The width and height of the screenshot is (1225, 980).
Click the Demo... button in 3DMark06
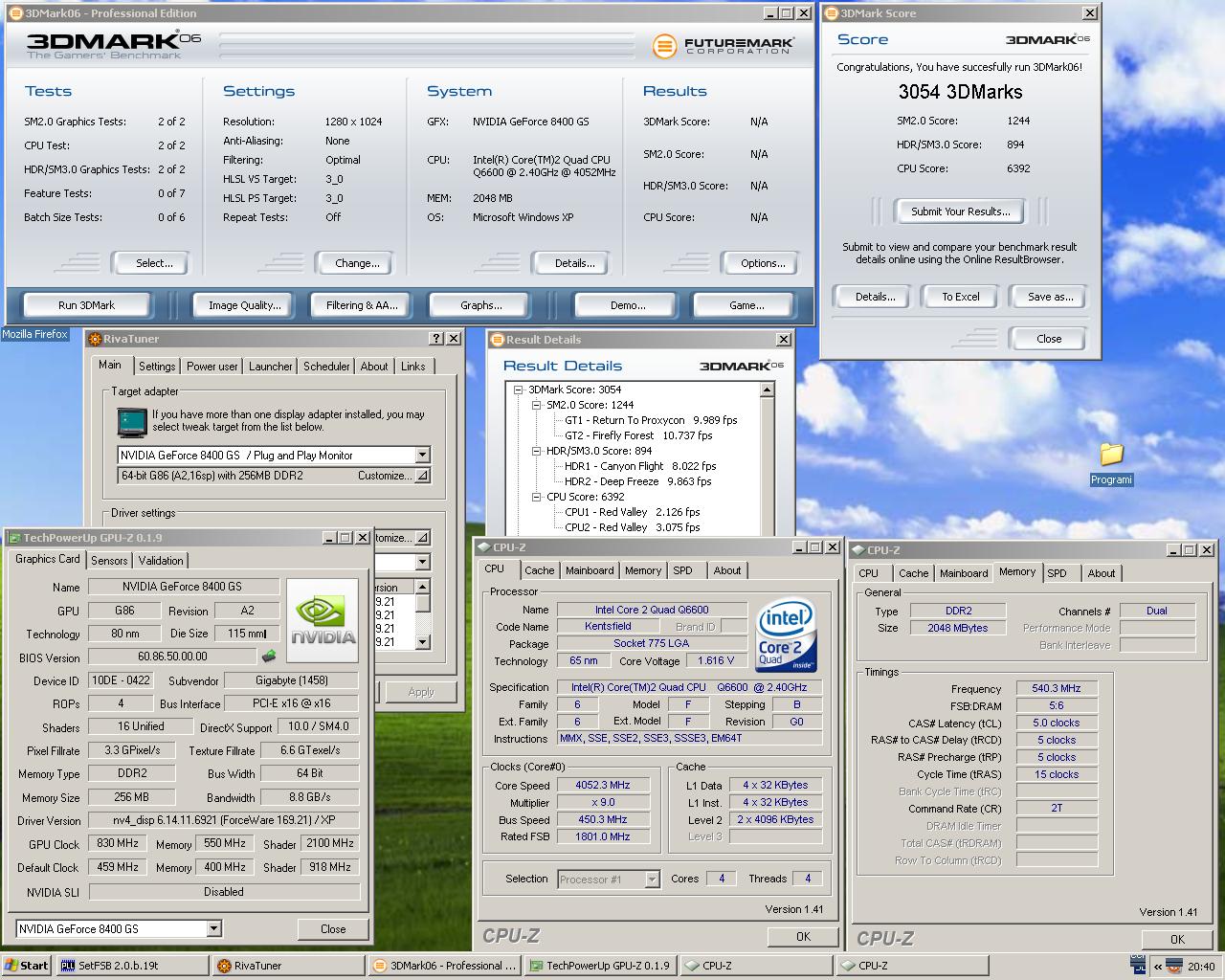click(x=628, y=305)
